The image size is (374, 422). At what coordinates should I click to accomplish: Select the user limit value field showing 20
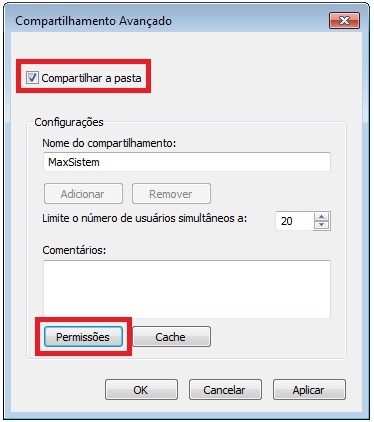click(x=295, y=221)
